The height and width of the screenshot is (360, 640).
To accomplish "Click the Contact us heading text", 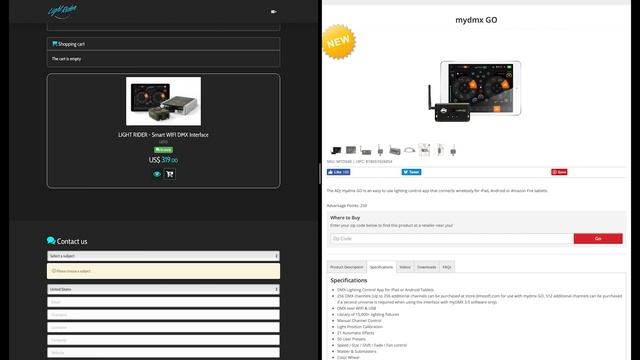I will click(x=72, y=241).
